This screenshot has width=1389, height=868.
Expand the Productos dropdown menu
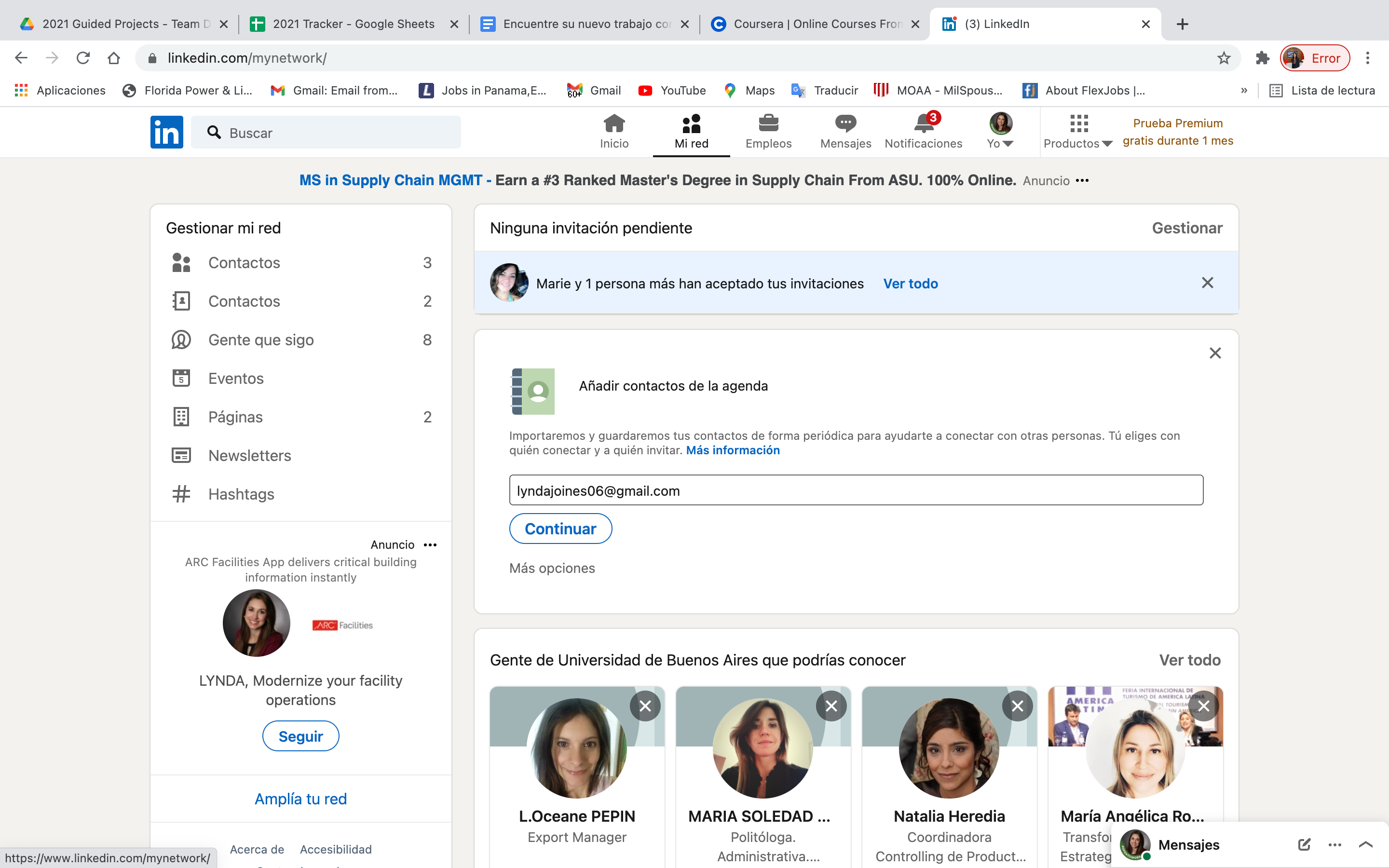[1078, 132]
